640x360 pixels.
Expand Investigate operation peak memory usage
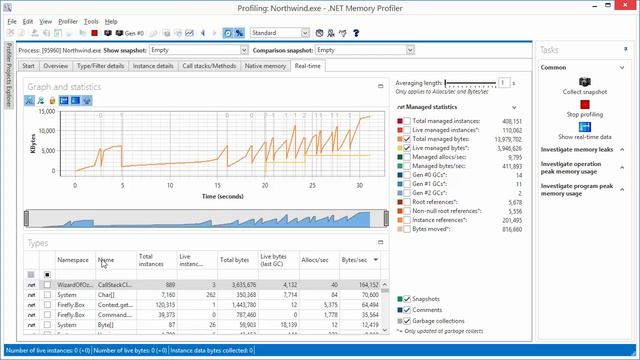point(622,167)
